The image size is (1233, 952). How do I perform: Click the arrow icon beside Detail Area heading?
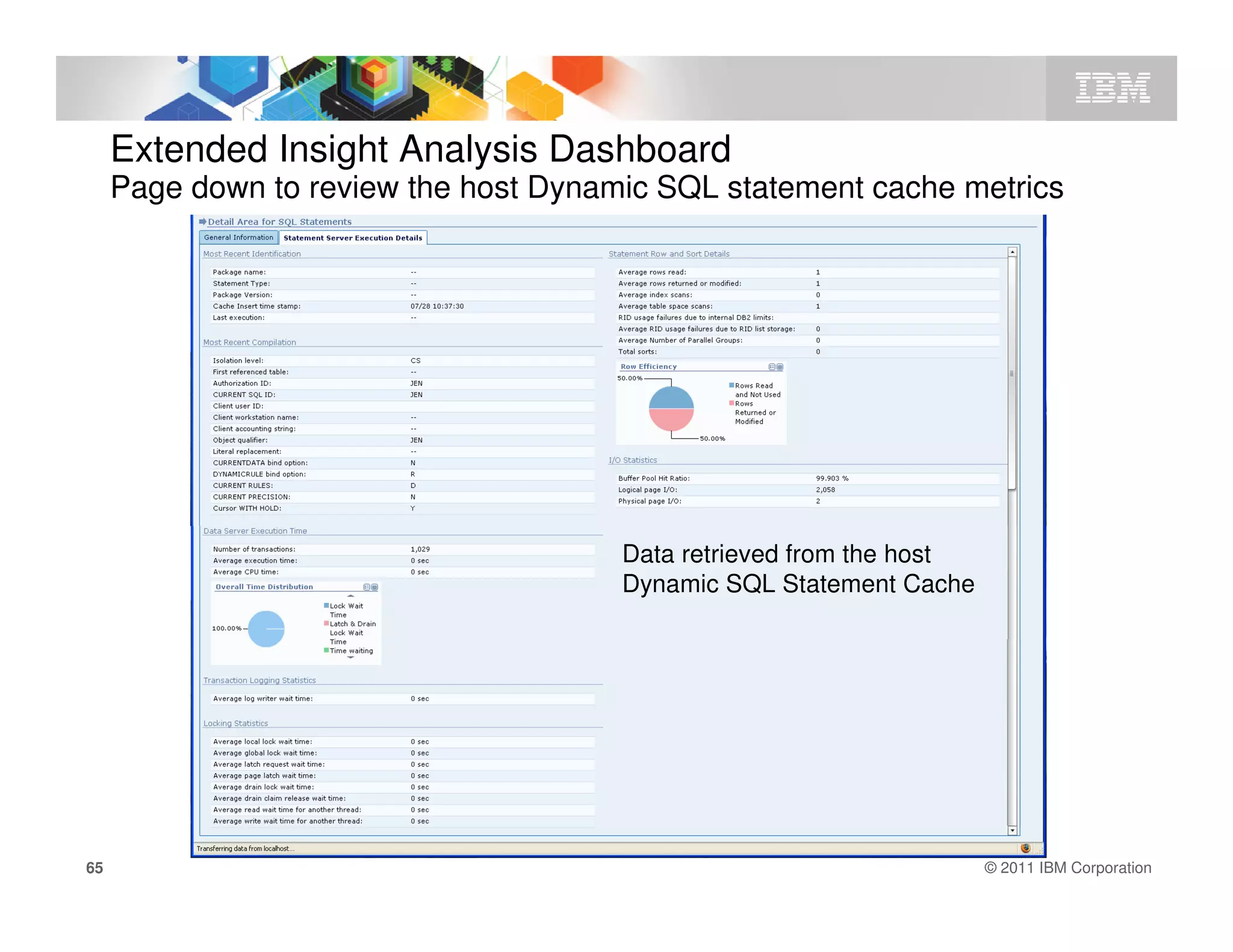point(203,221)
